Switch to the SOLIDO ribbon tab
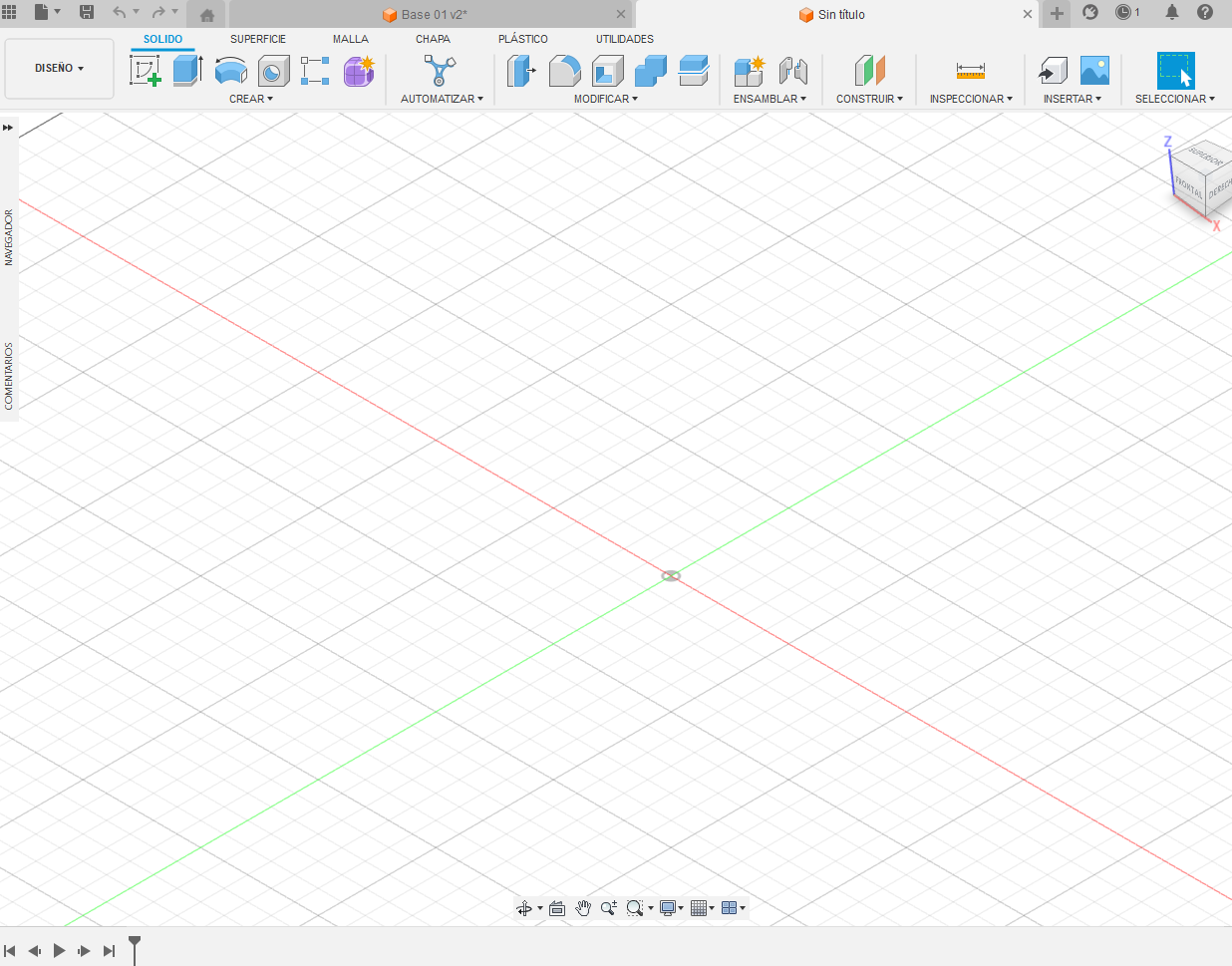1232x966 pixels. 162,39
